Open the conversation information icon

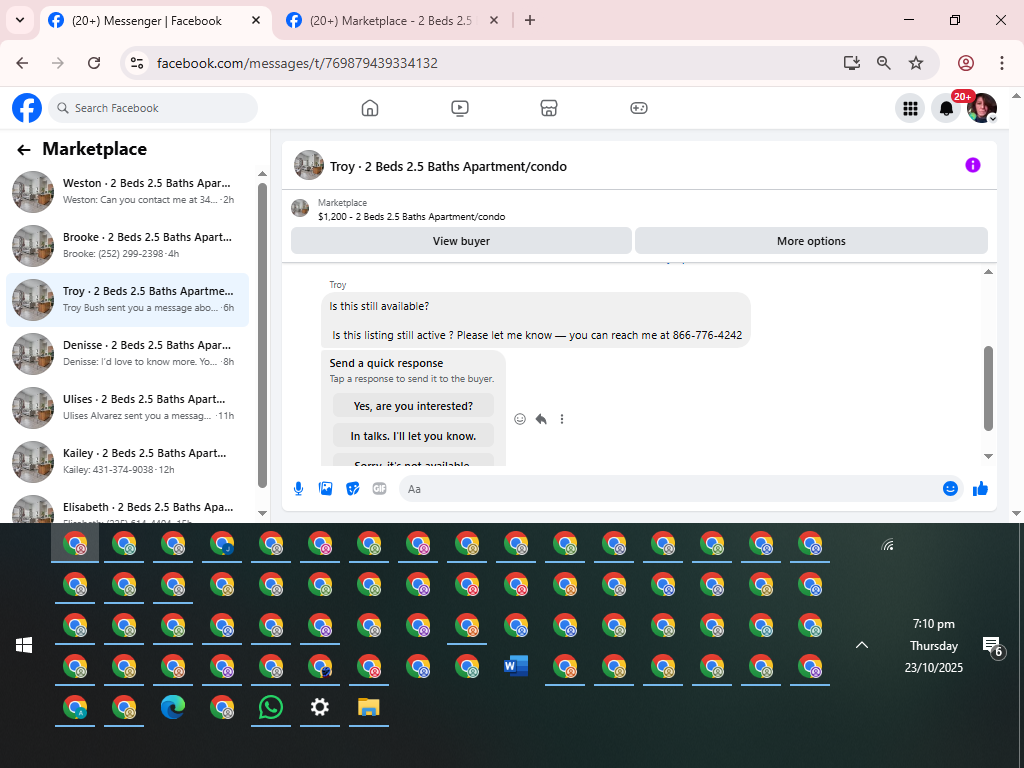pyautogui.click(x=972, y=165)
